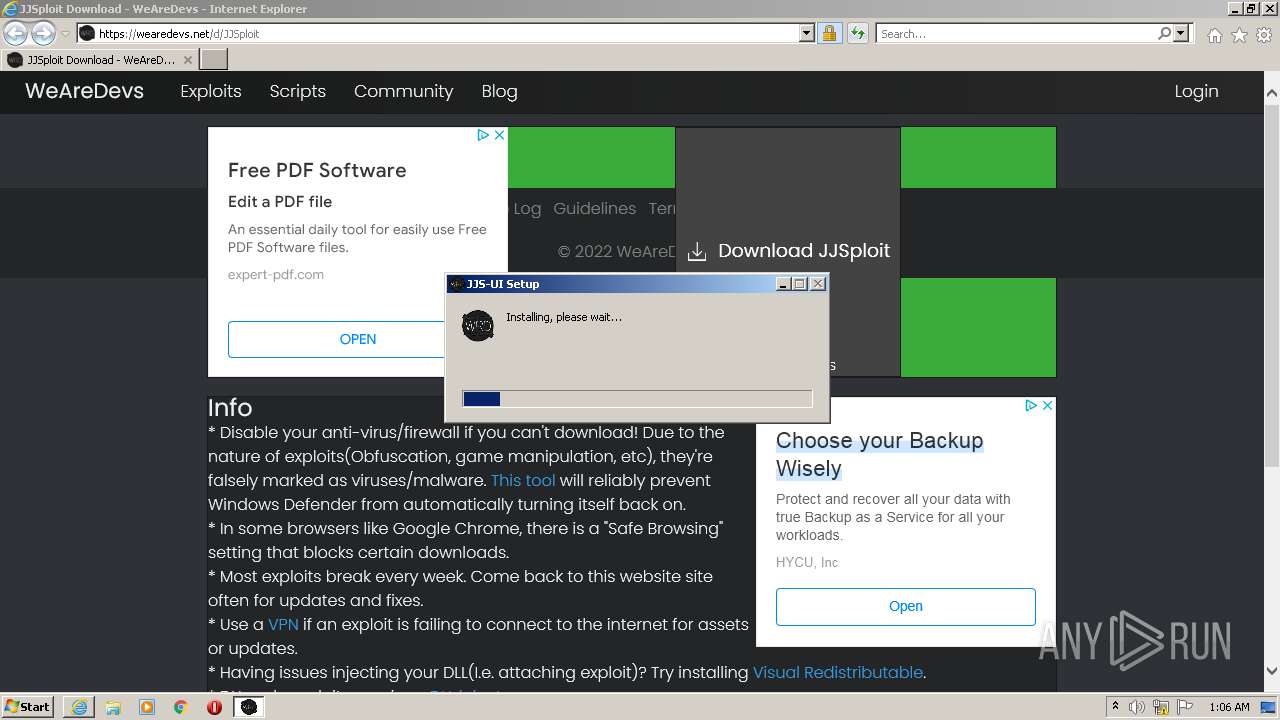This screenshot has height=720, width=1280.
Task: Click the WeAreDevs site logo
Action: (84, 91)
